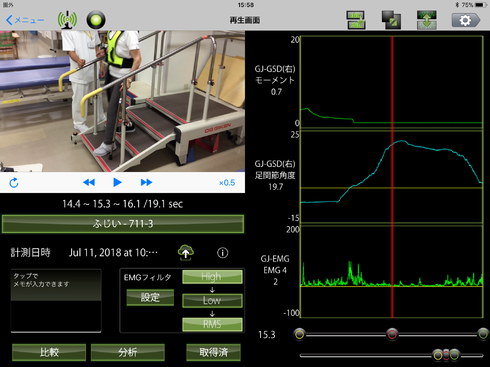Fast-forward the video playback
490x367 pixels.
146,182
